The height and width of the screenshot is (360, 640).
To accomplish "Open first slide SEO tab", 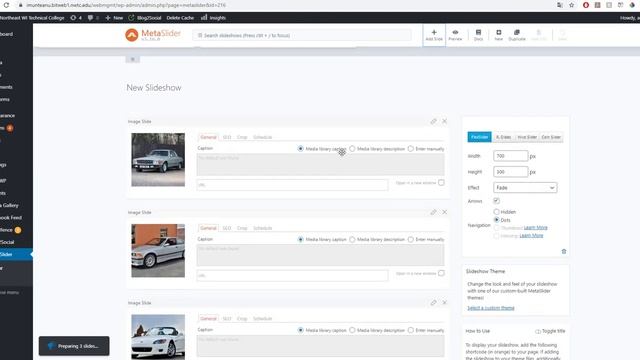I will click(x=227, y=137).
